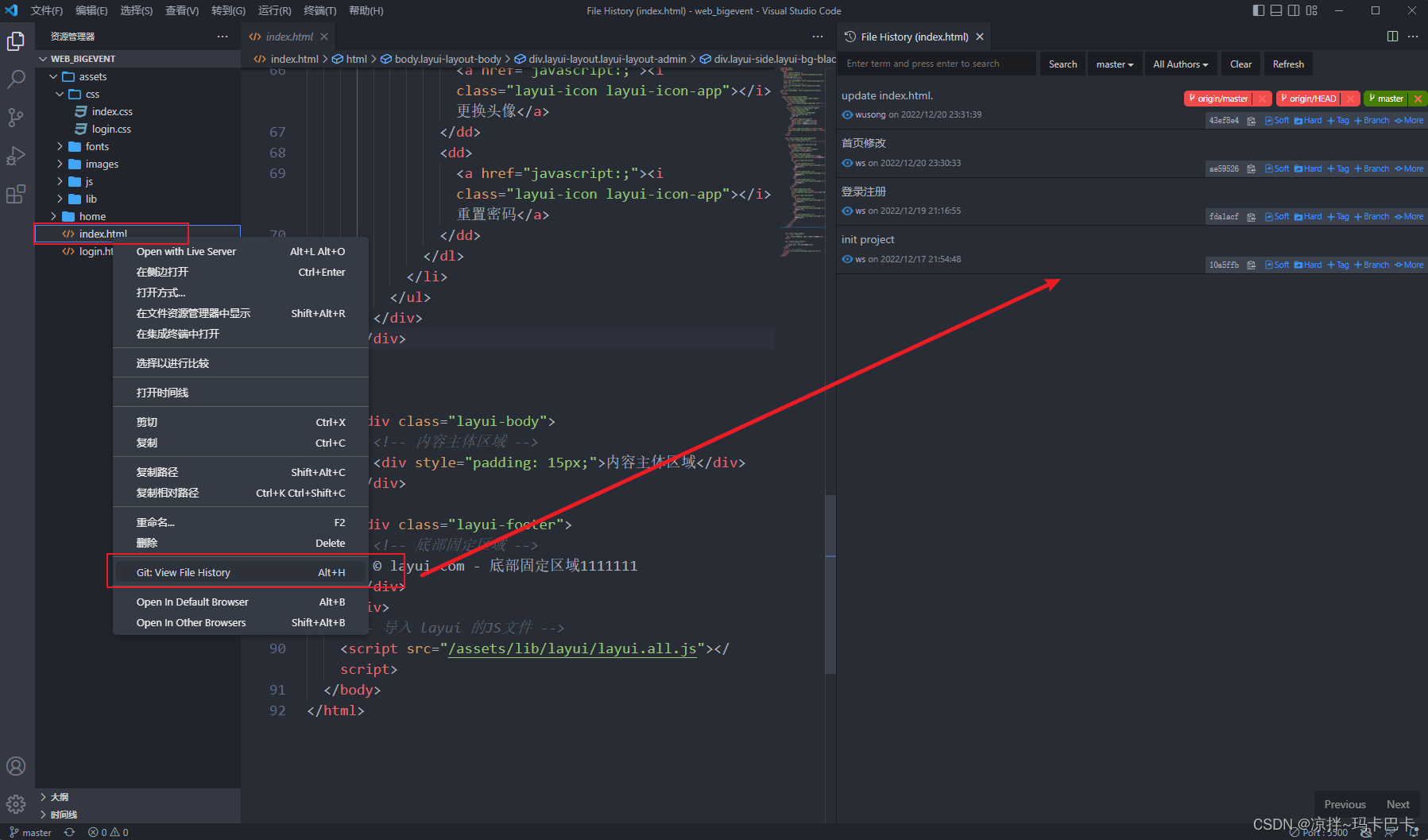1428x840 pixels.
Task: Open the master branch dropdown in File History
Action: click(x=1115, y=64)
